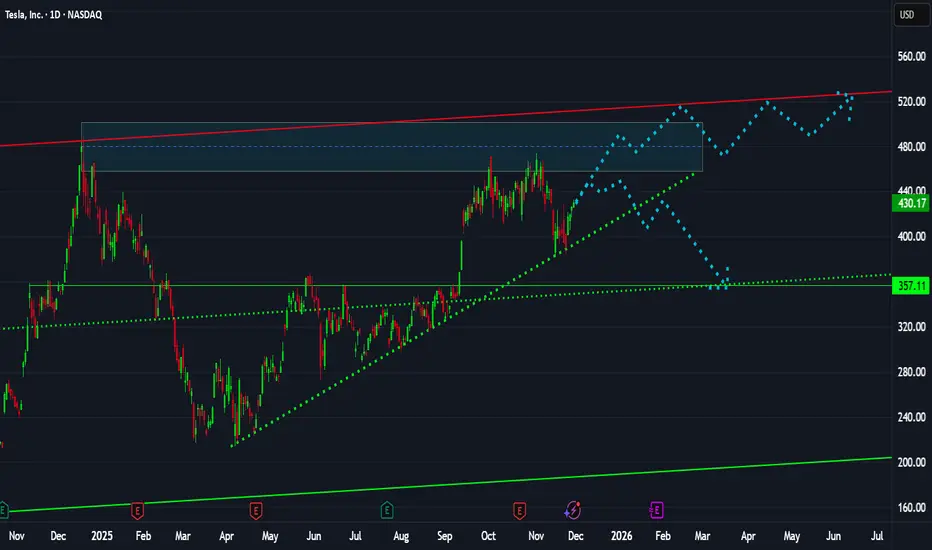
Task: Open the red earnings marker near Feb 2025
Action: [137, 510]
